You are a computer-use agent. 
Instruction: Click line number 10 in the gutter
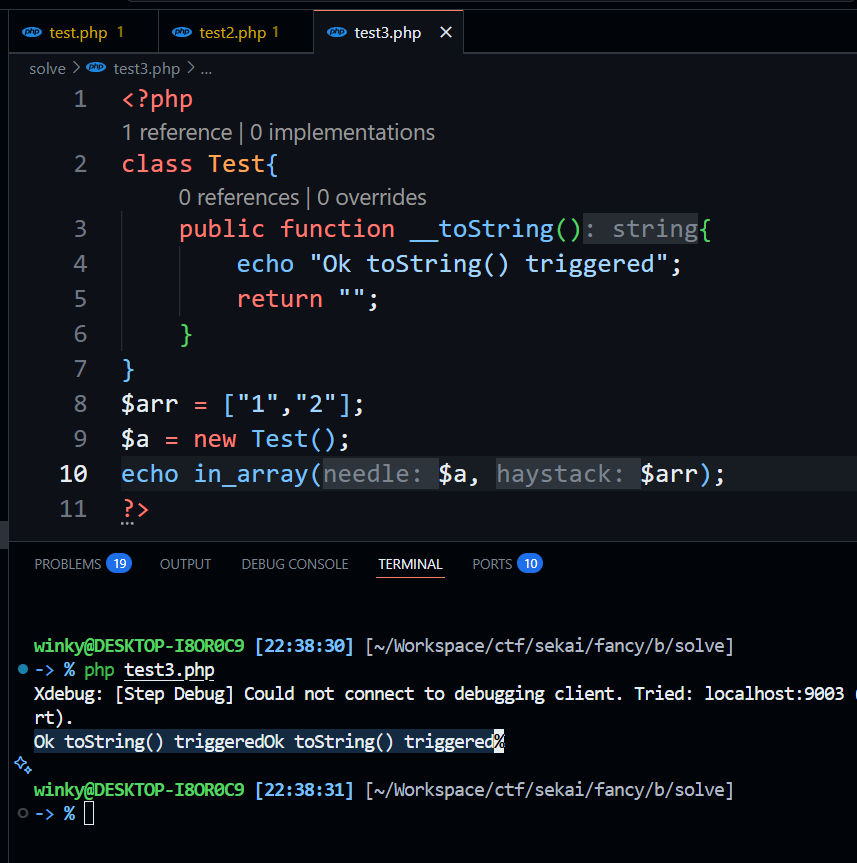click(x=74, y=473)
